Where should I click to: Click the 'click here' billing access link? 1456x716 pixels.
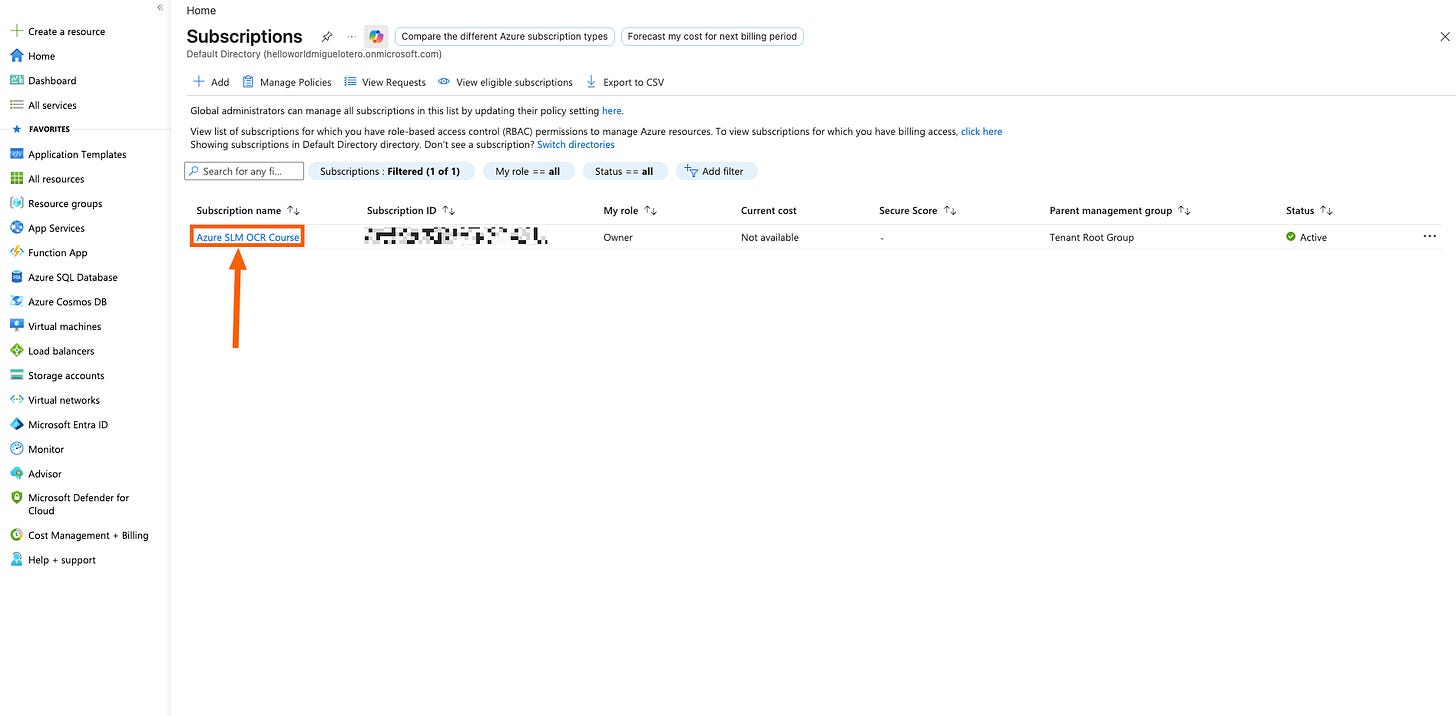tap(981, 131)
